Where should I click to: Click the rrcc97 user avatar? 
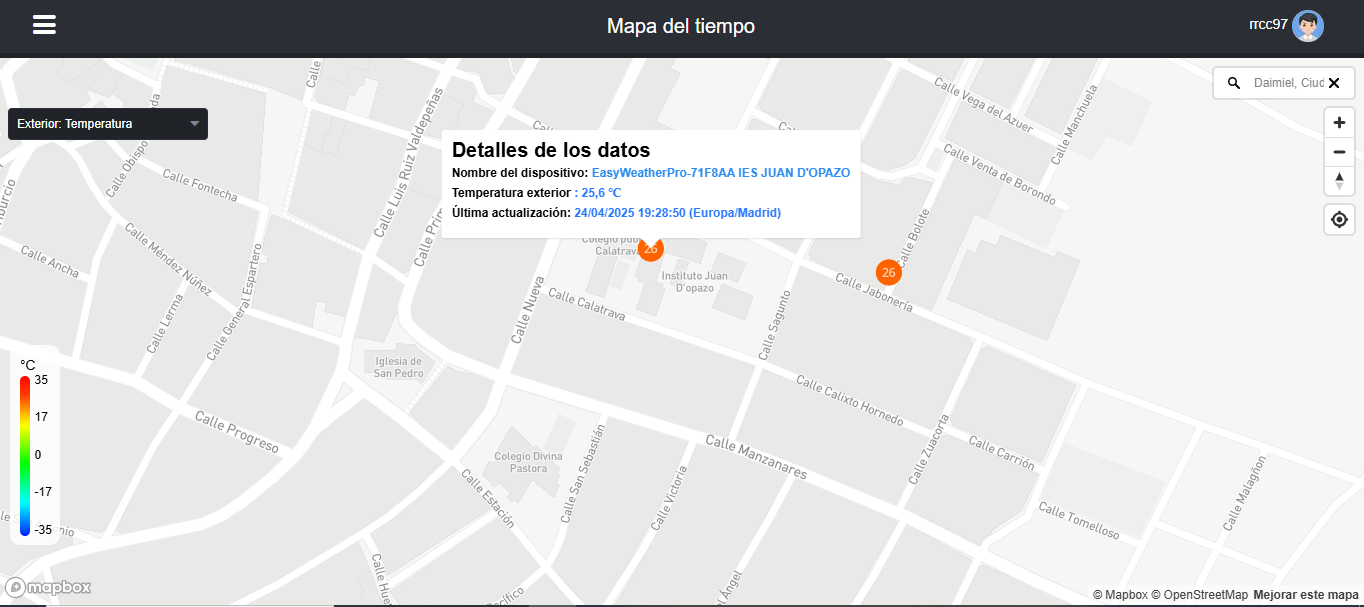pyautogui.click(x=1308, y=25)
